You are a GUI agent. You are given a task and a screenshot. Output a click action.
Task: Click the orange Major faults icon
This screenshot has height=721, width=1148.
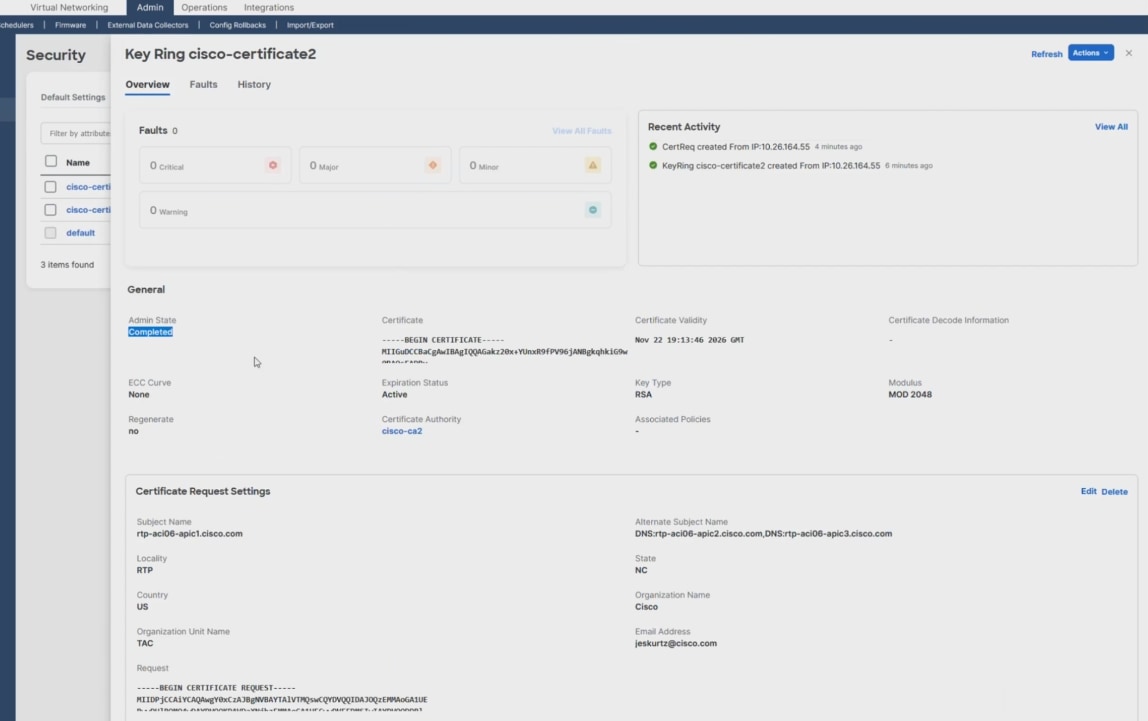(432, 165)
